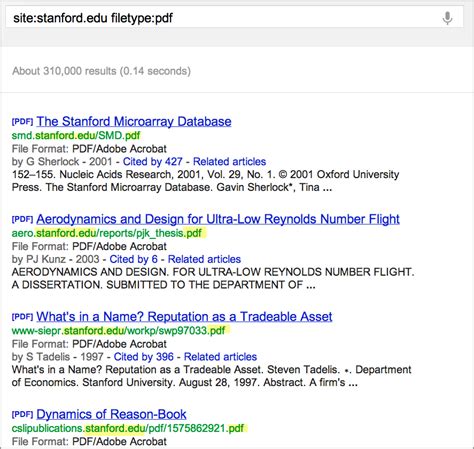Open What's in a Name? Reputation result
This screenshot has width=474, height=449.
click(x=184, y=317)
